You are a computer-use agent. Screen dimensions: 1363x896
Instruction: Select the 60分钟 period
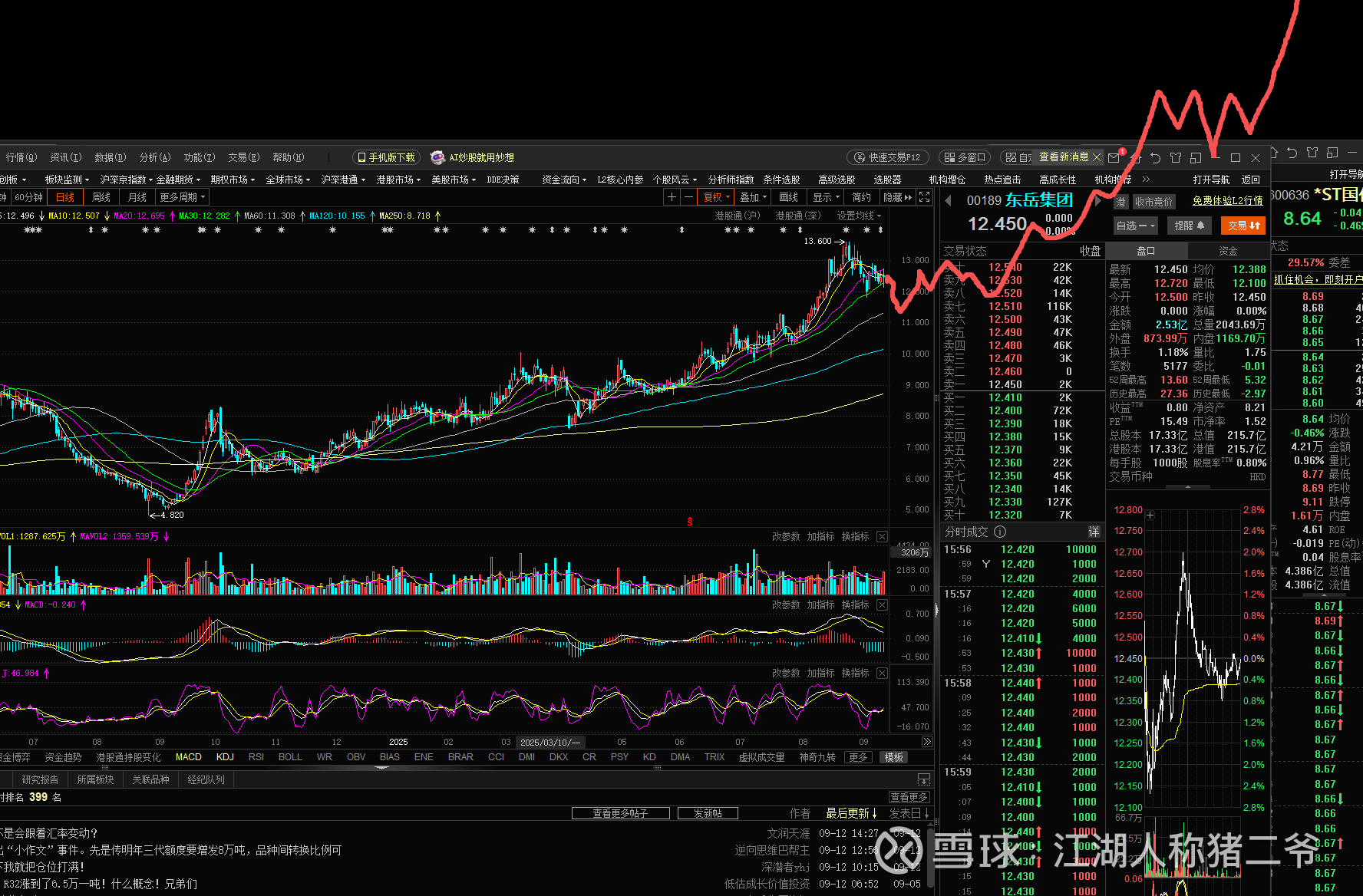pos(29,197)
